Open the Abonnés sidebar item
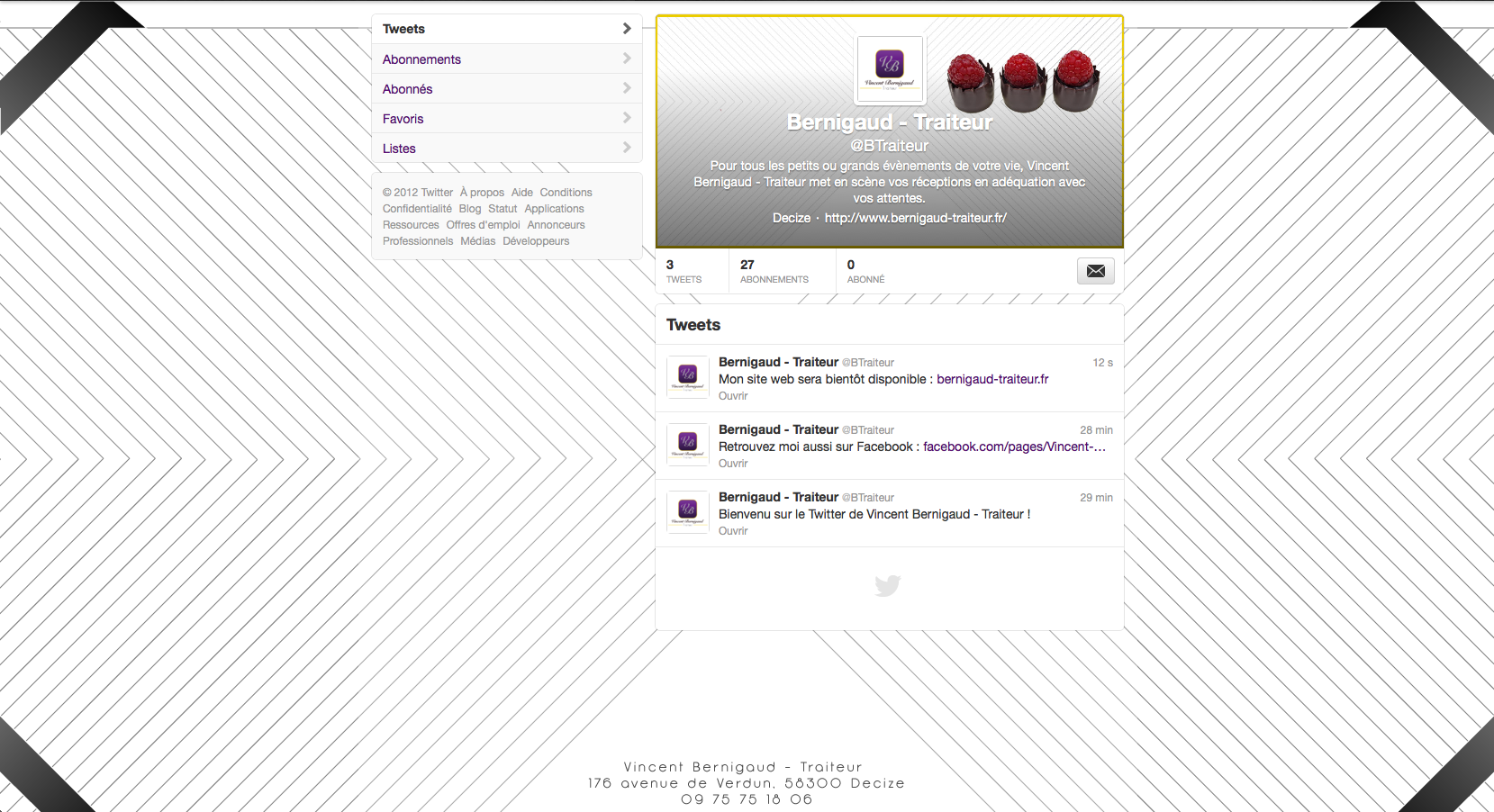Viewport: 1494px width, 812px height. tap(507, 88)
